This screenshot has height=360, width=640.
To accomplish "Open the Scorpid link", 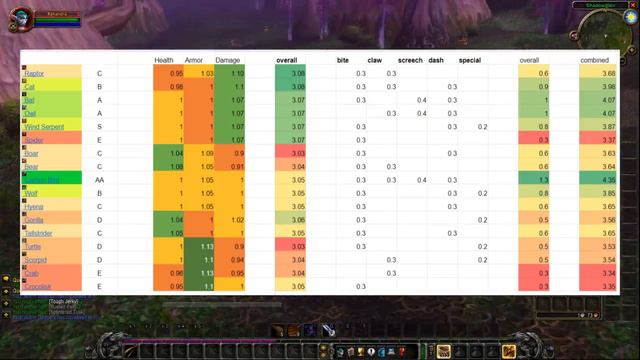I will point(36,260).
